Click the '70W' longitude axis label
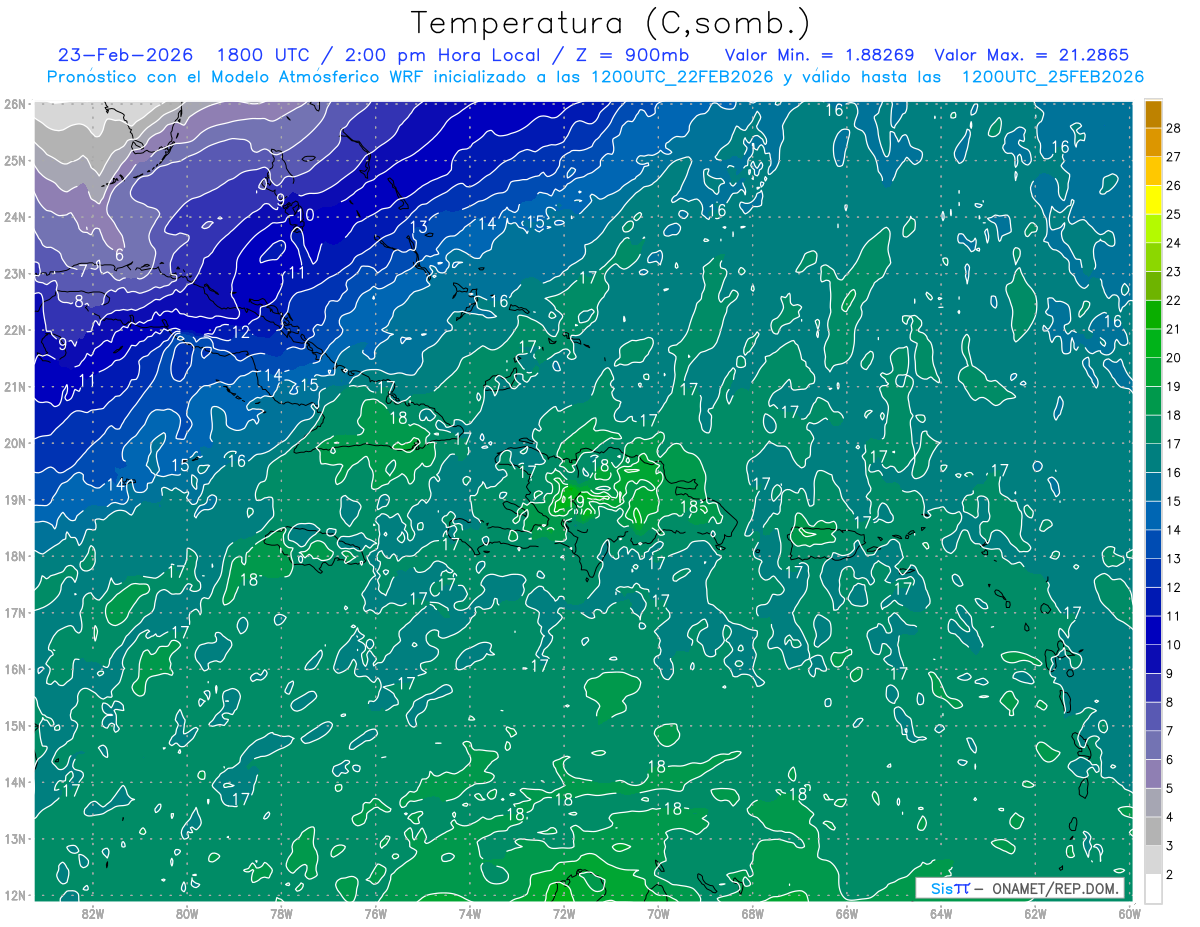This screenshot has height=927, width=1200. [658, 913]
